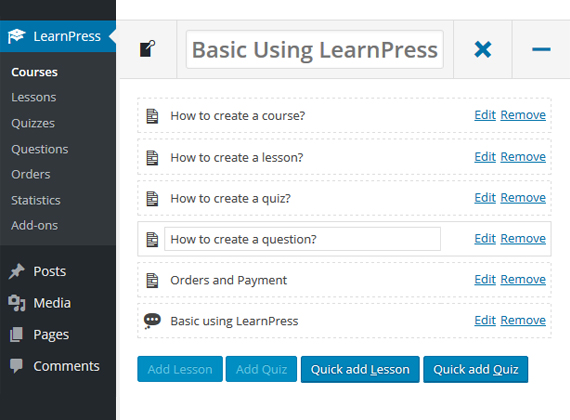
Task: Open Media menu label
Action: [52, 303]
